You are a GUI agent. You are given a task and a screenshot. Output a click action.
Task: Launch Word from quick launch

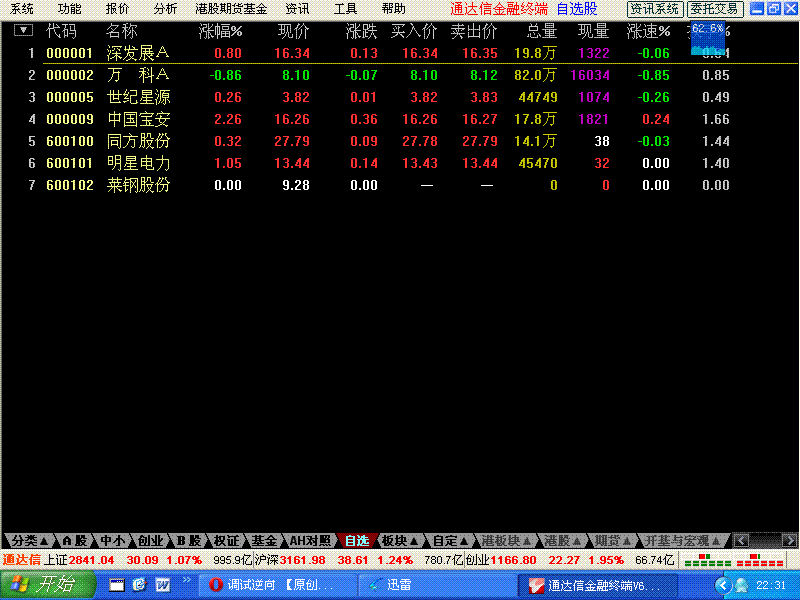(x=163, y=585)
